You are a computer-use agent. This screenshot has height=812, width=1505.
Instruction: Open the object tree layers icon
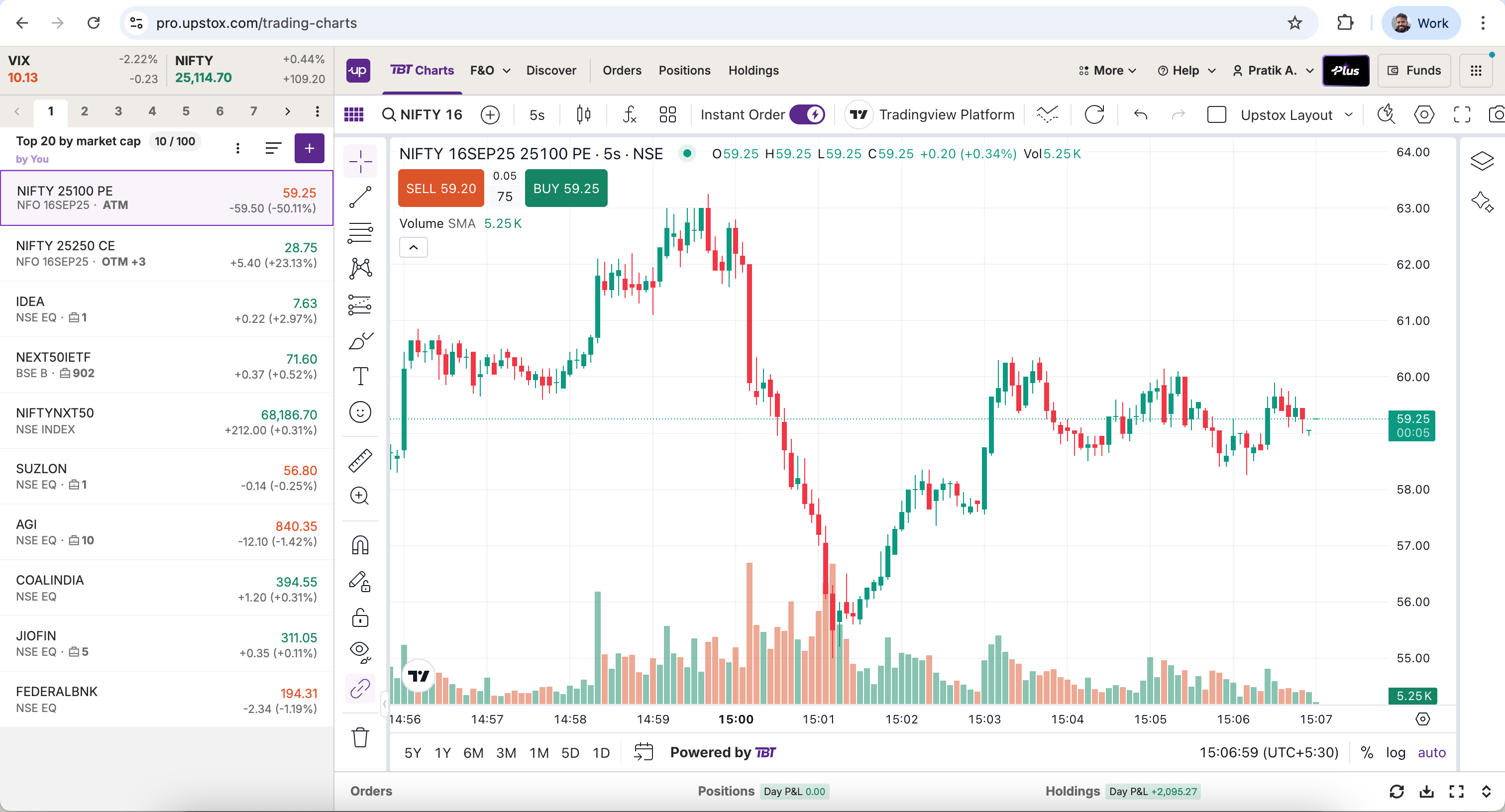point(1482,161)
